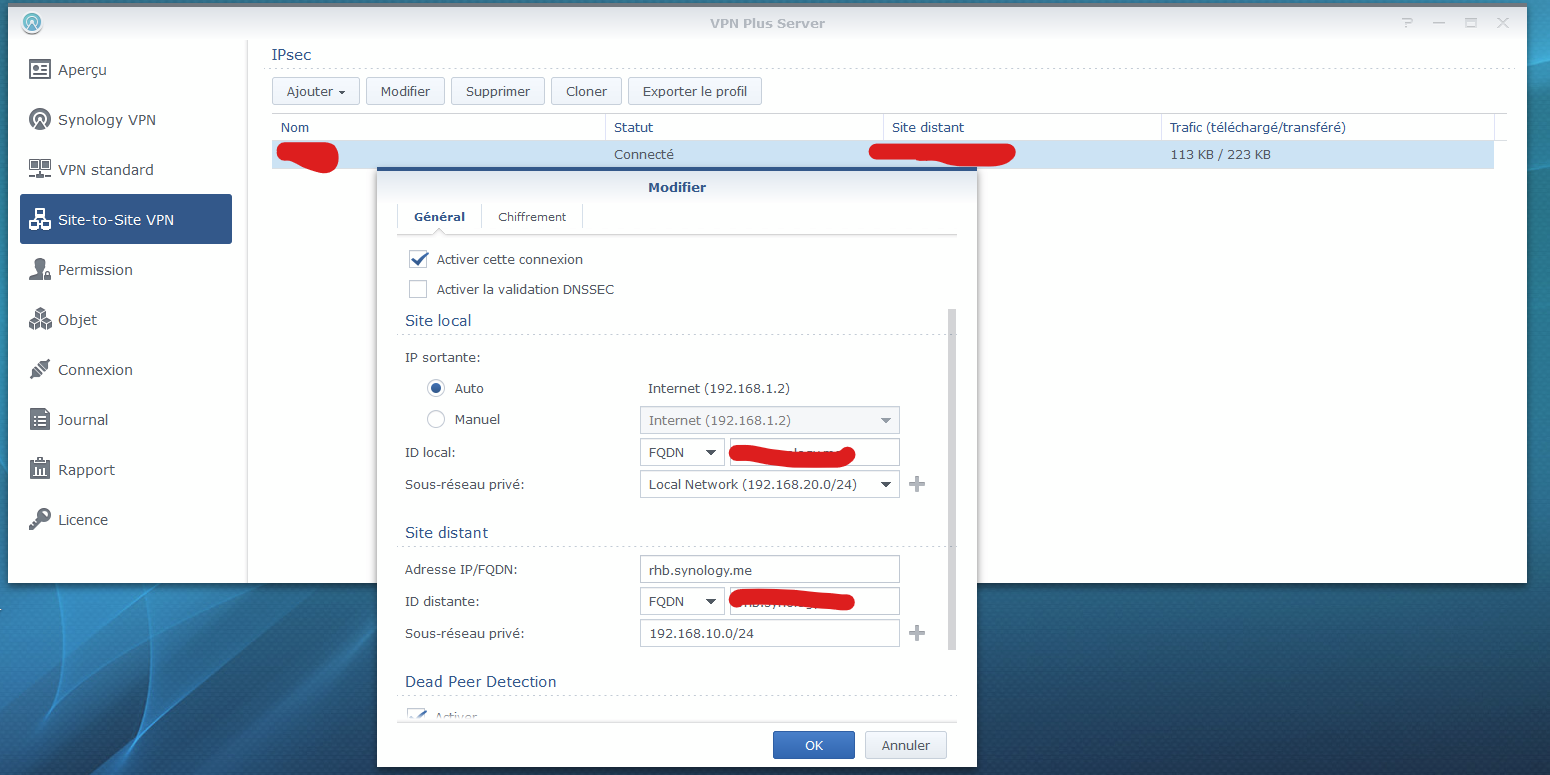Click the remote subnet field 192.168.10.0/24
The height and width of the screenshot is (775, 1550).
[x=770, y=633]
